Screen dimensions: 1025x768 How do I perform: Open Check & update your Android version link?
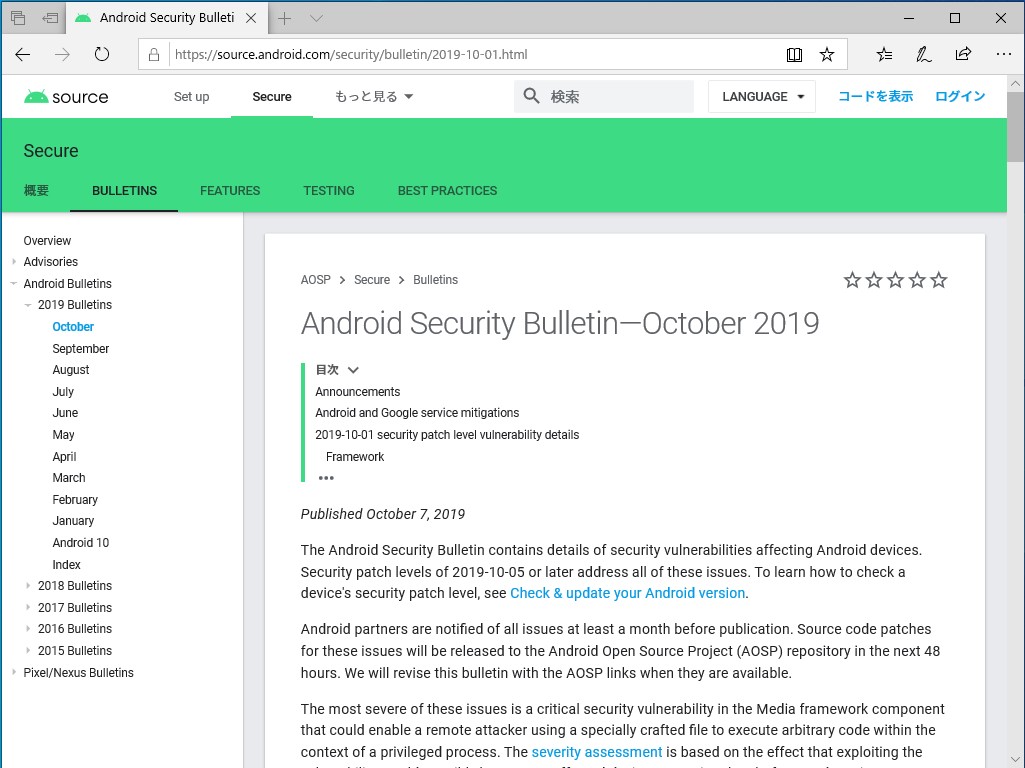[x=627, y=593]
